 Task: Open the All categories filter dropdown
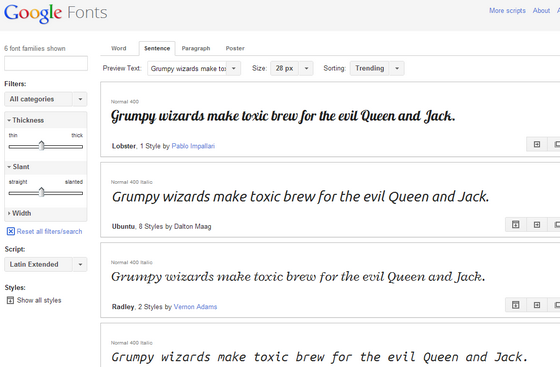point(46,99)
